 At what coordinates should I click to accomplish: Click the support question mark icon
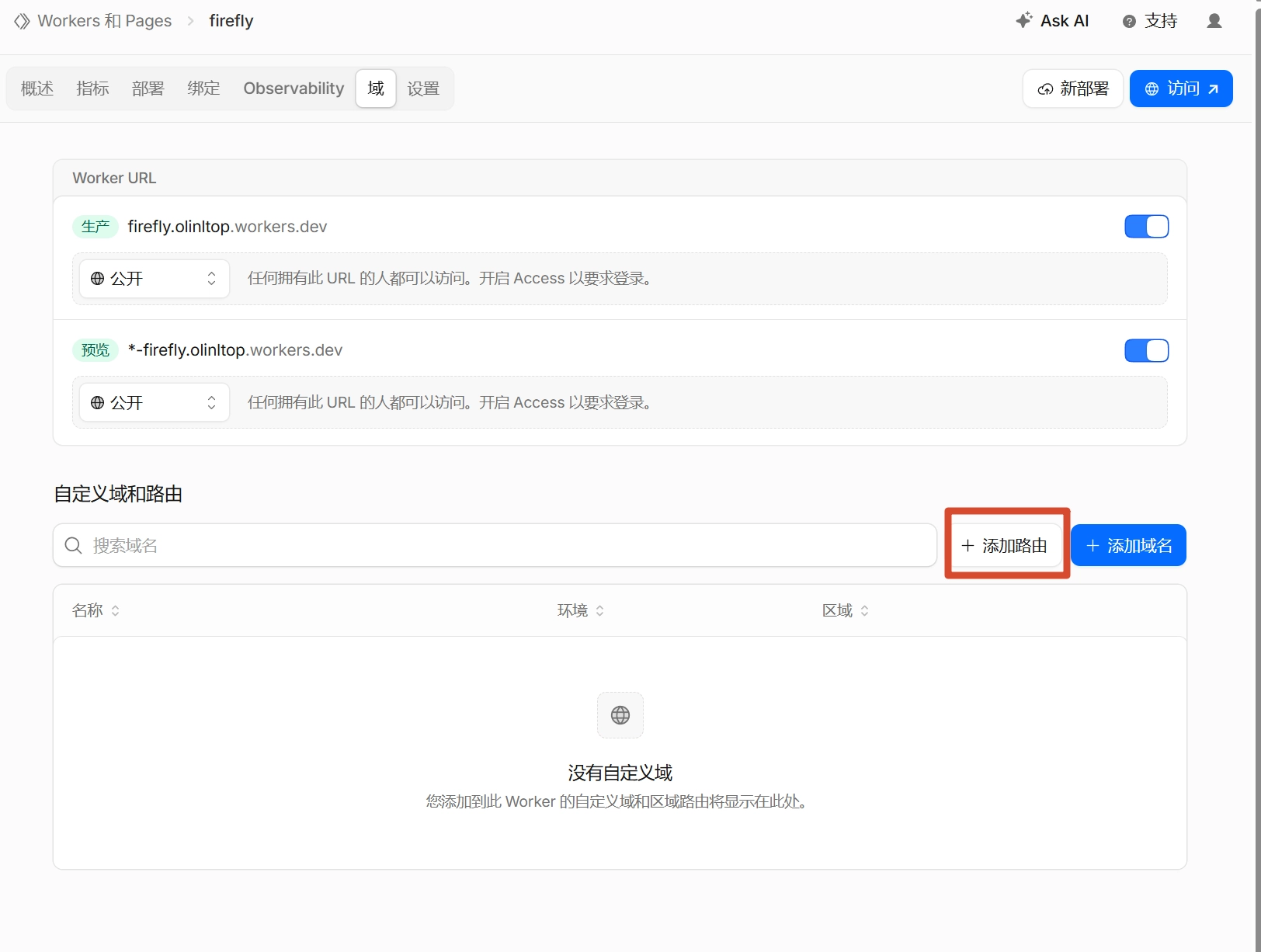pyautogui.click(x=1129, y=22)
